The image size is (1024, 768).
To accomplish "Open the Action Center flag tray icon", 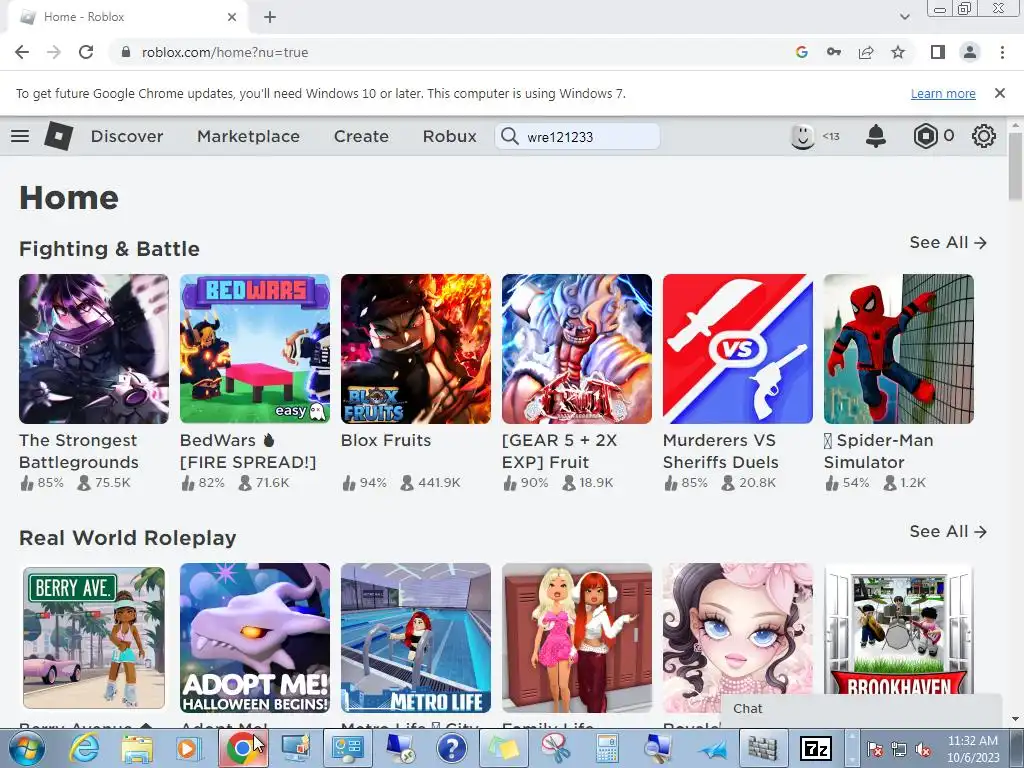I will click(x=874, y=750).
